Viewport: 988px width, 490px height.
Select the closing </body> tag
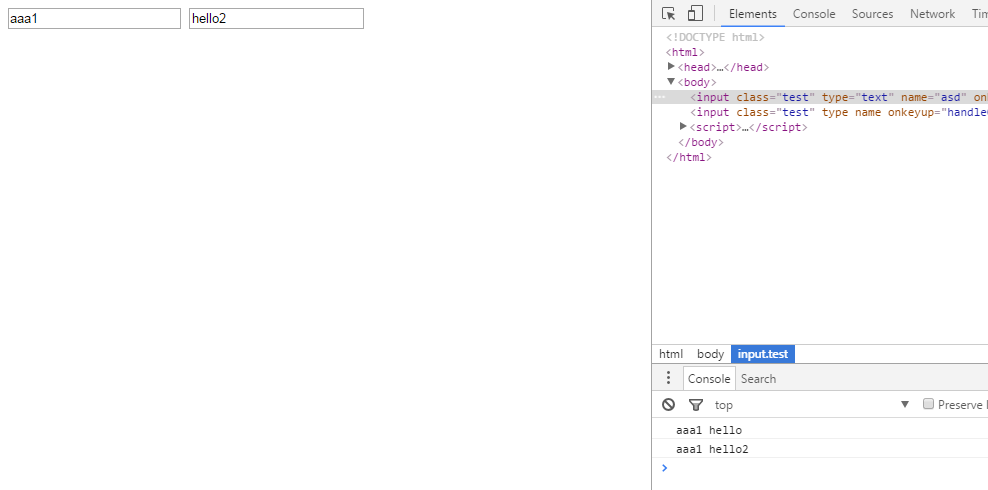coord(700,142)
